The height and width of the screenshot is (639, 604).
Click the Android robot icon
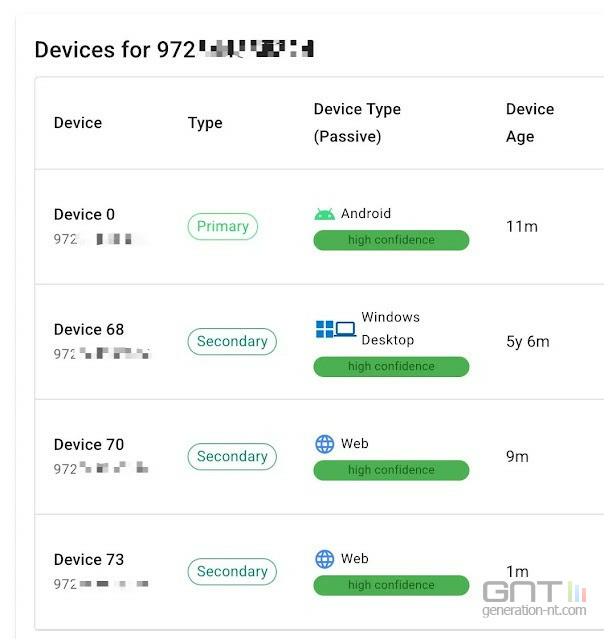tap(324, 214)
